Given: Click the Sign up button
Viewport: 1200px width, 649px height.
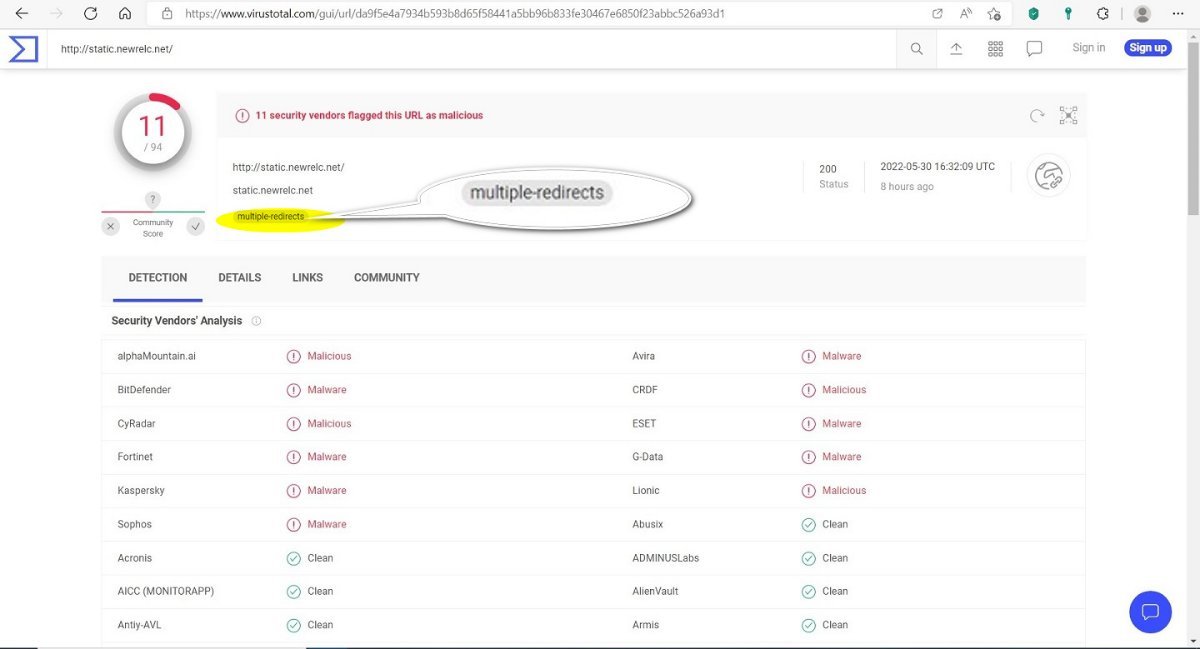Looking at the screenshot, I should tap(1147, 48).
